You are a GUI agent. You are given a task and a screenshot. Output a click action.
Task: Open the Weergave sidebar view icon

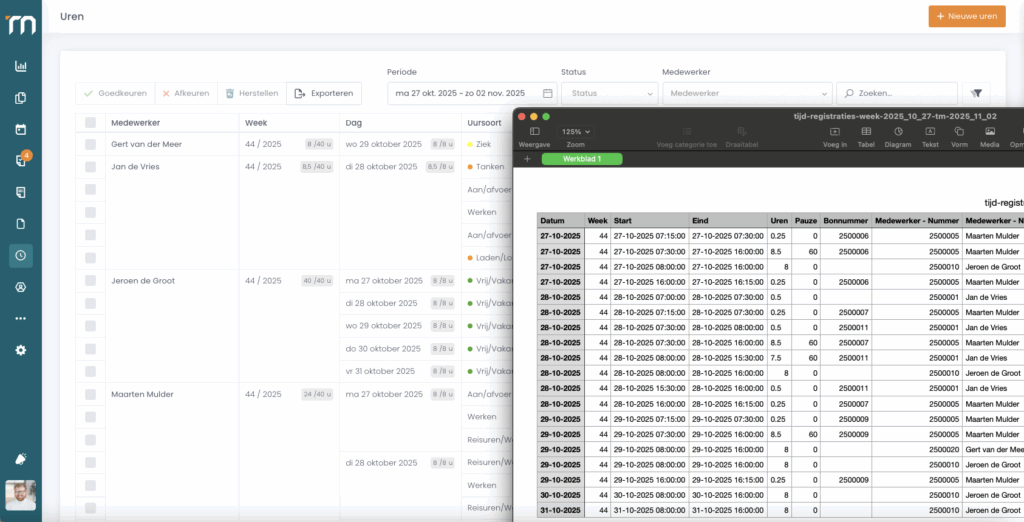pyautogui.click(x=534, y=132)
